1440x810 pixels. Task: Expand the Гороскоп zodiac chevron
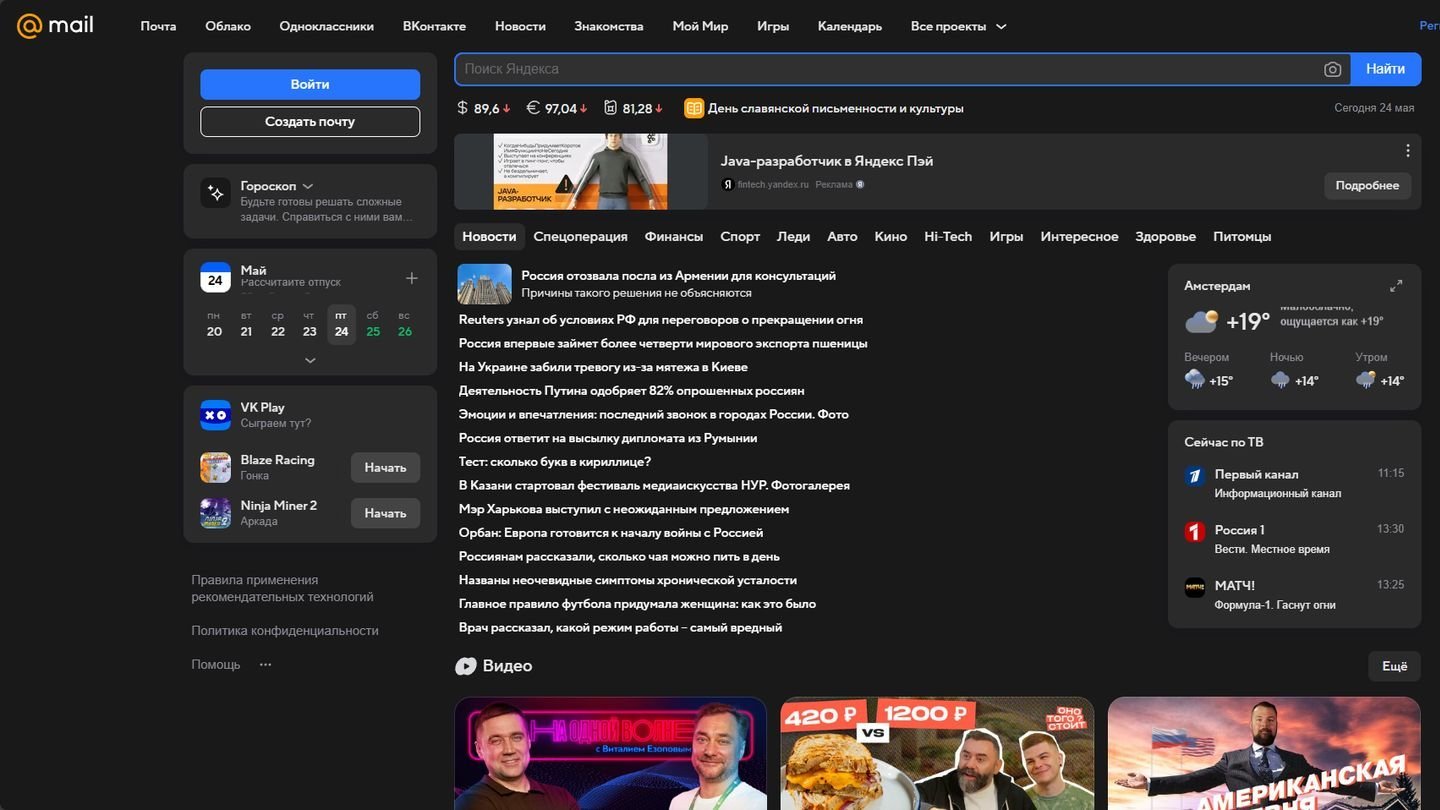(x=308, y=186)
